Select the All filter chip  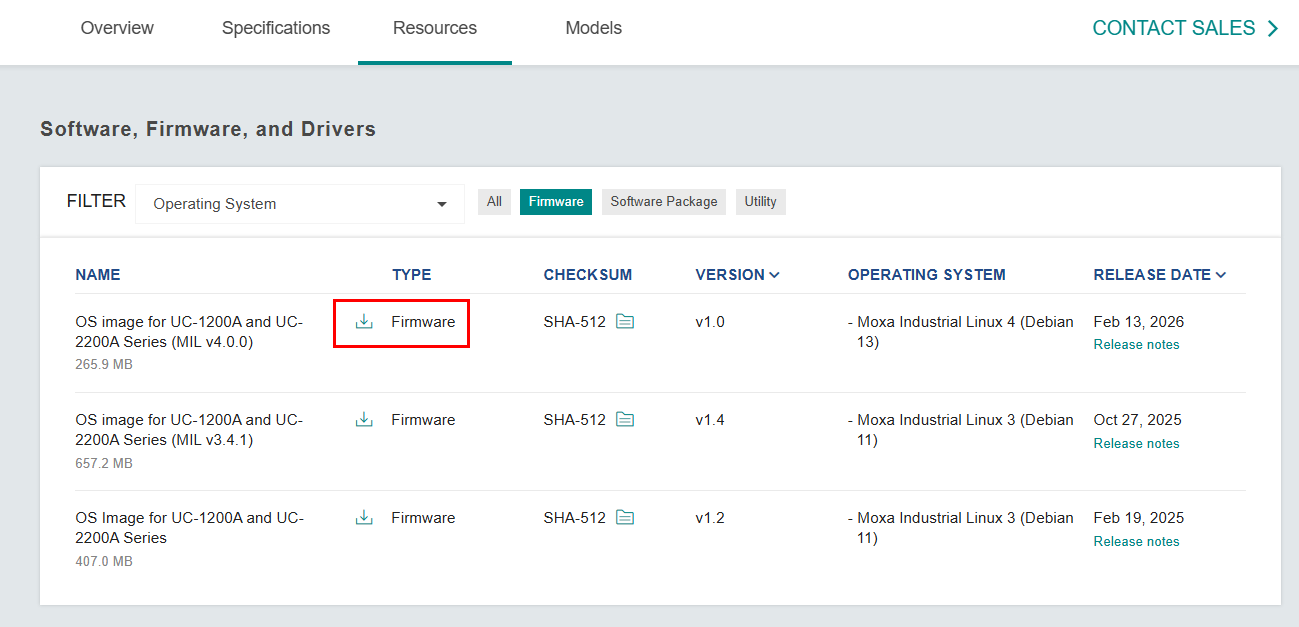point(494,202)
